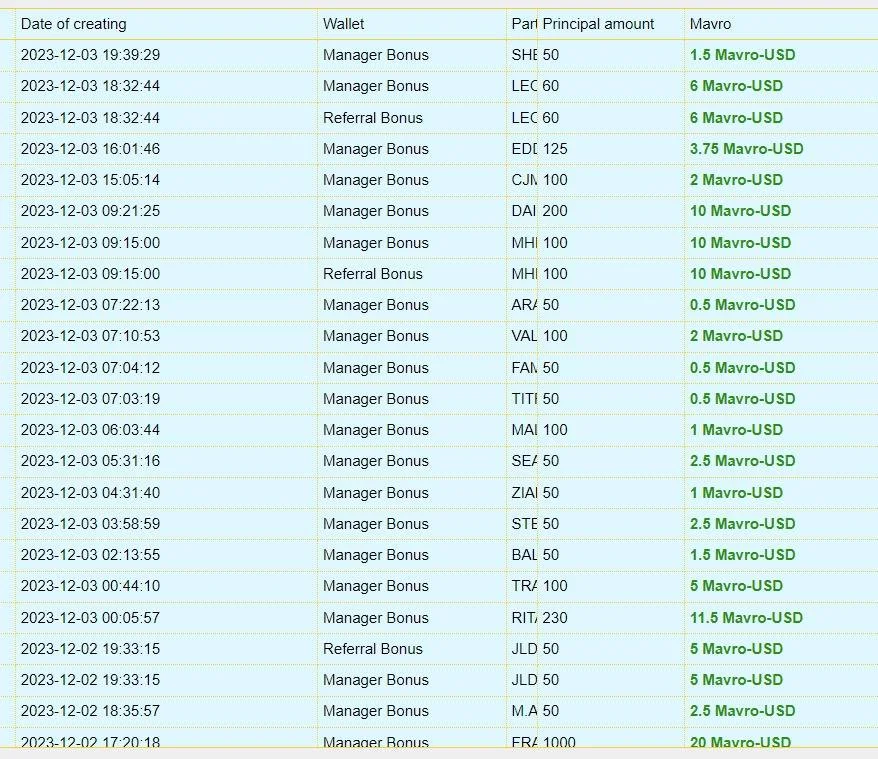The height and width of the screenshot is (759, 878).
Task: Select date cell 2023-12-03 07:22:13
Action: coord(90,305)
